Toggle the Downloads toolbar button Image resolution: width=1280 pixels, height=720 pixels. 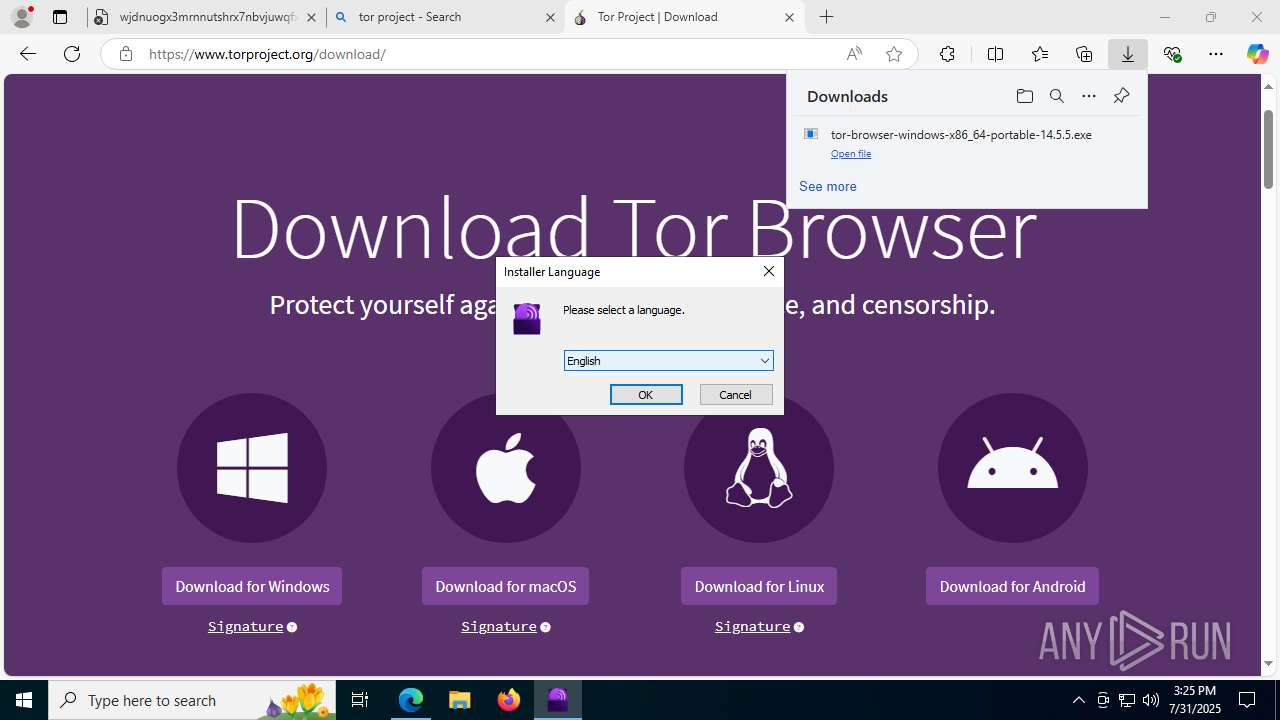pos(1128,54)
